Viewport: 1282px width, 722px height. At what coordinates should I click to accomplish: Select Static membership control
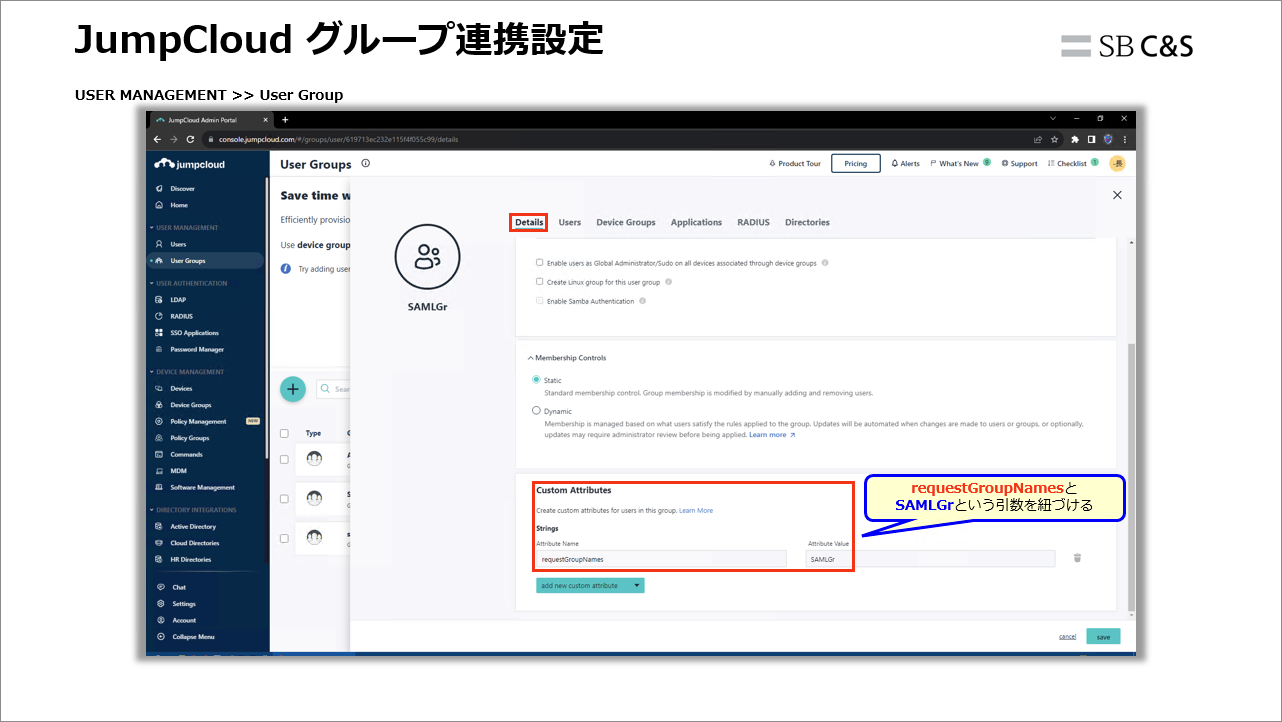[x=537, y=380]
